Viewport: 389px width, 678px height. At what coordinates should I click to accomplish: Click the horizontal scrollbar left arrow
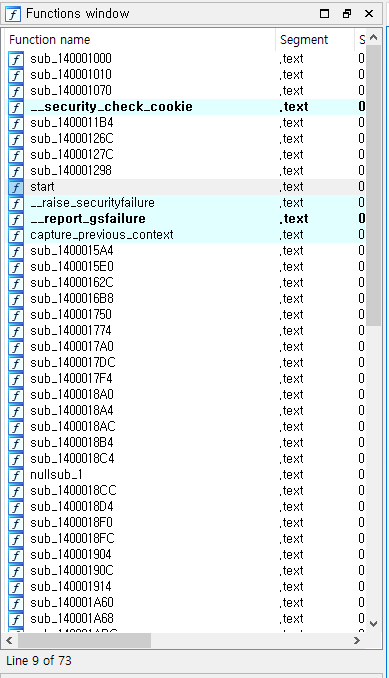[10, 640]
